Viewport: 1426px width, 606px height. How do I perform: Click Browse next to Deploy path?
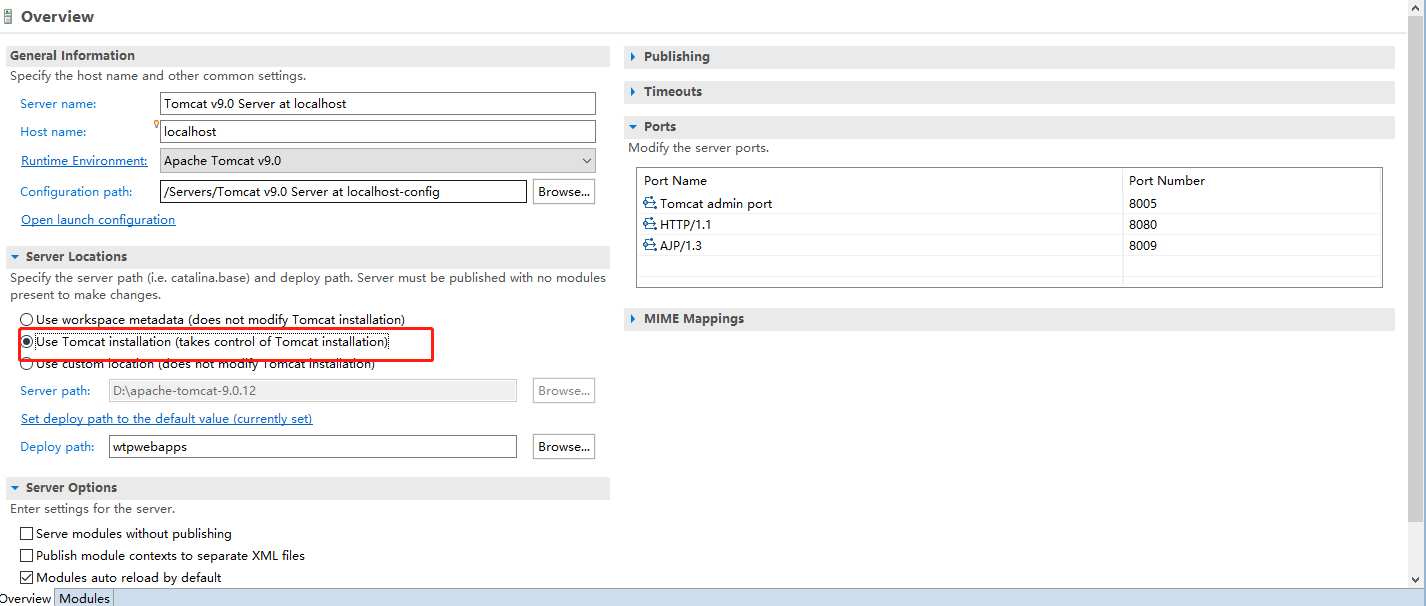(564, 447)
